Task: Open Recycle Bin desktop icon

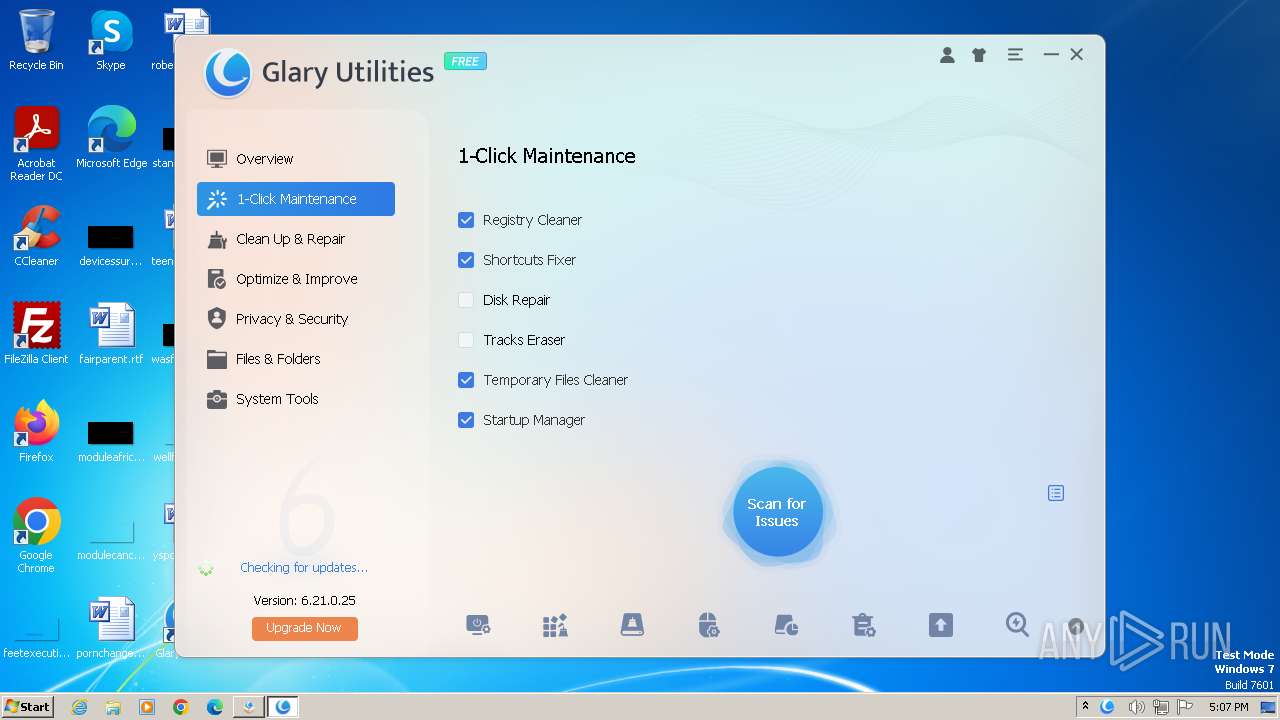Action: point(36,40)
